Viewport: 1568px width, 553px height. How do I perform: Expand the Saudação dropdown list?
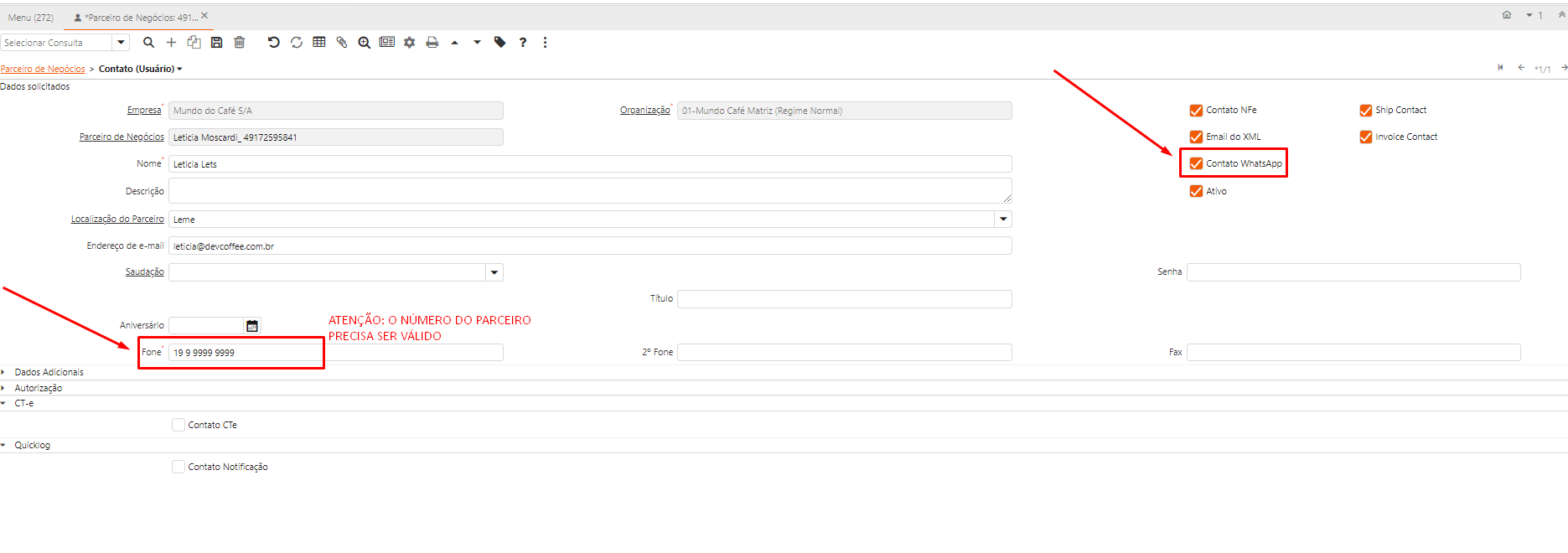494,272
